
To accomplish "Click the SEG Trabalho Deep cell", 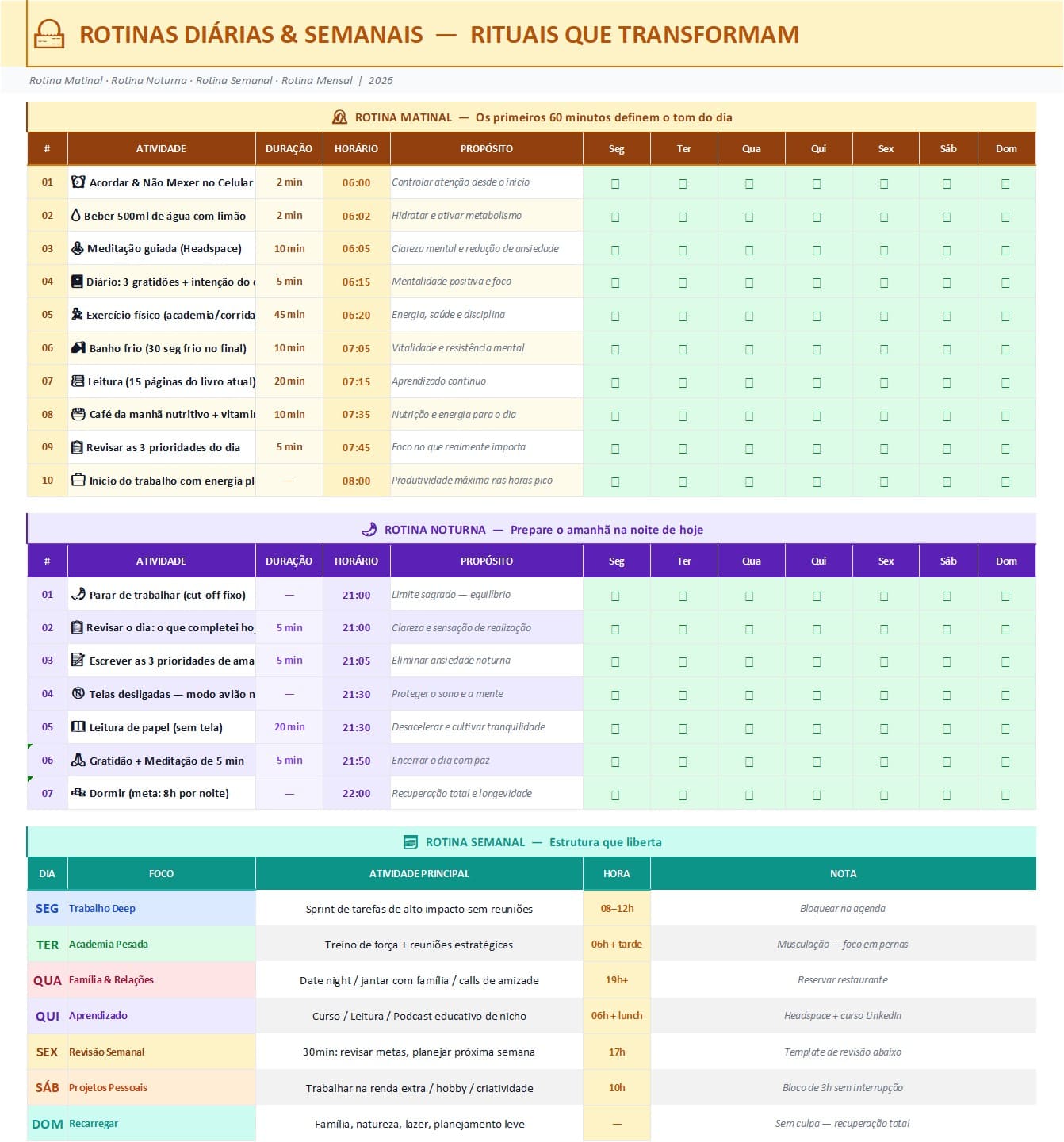I will (141, 908).
